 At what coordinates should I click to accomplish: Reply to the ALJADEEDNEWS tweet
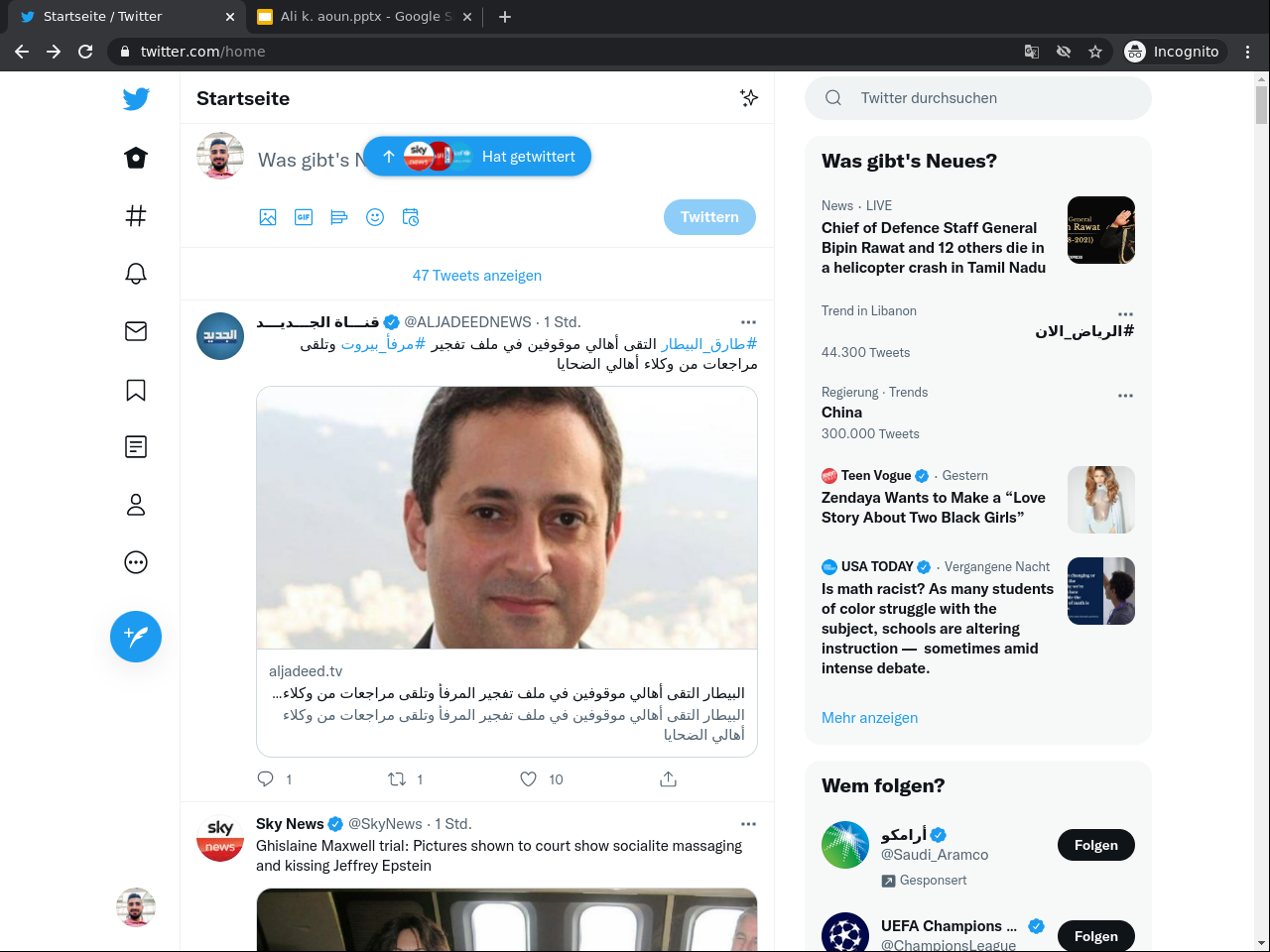pyautogui.click(x=266, y=779)
